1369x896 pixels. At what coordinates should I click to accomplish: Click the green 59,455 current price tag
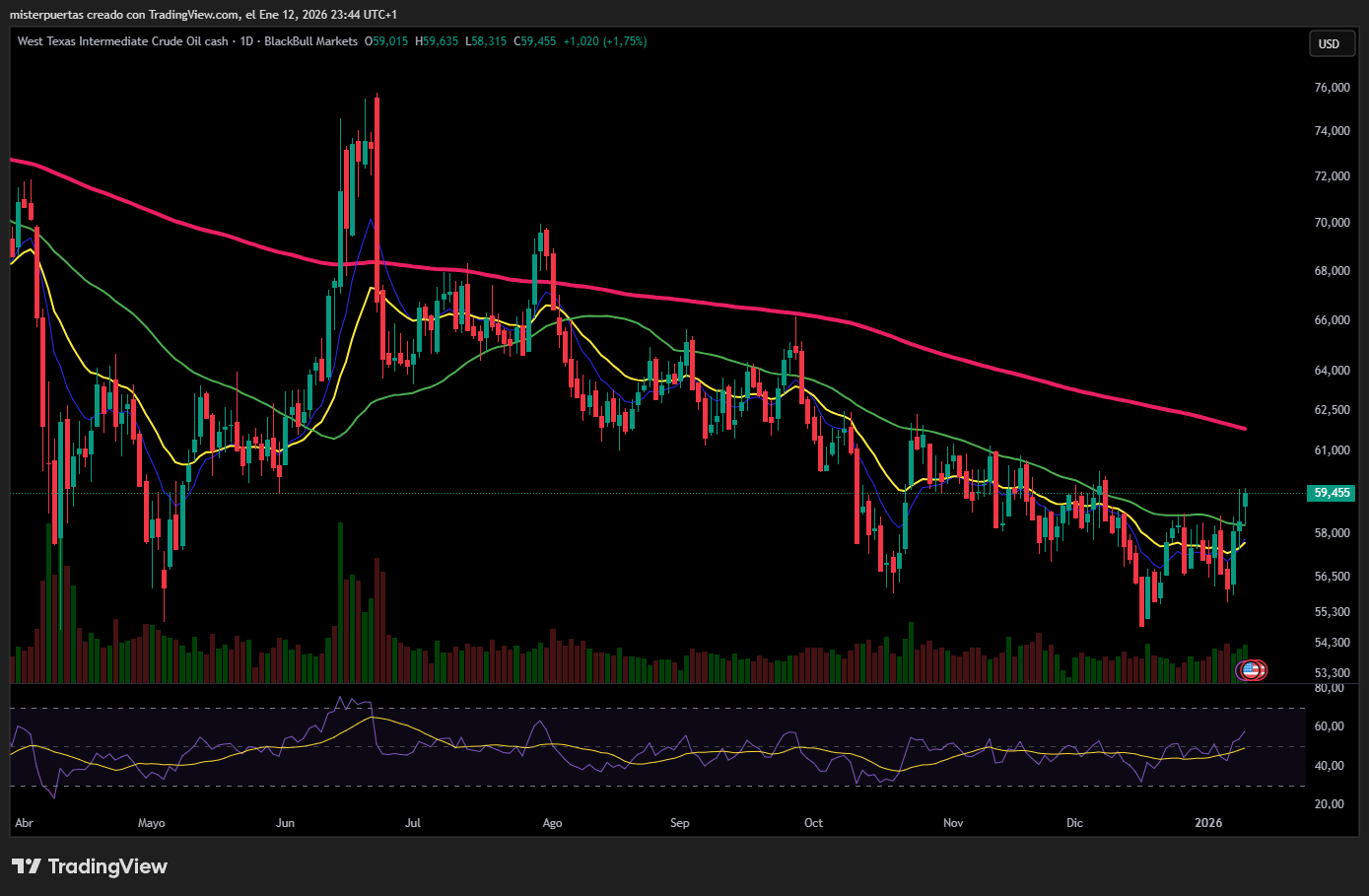tap(1331, 493)
